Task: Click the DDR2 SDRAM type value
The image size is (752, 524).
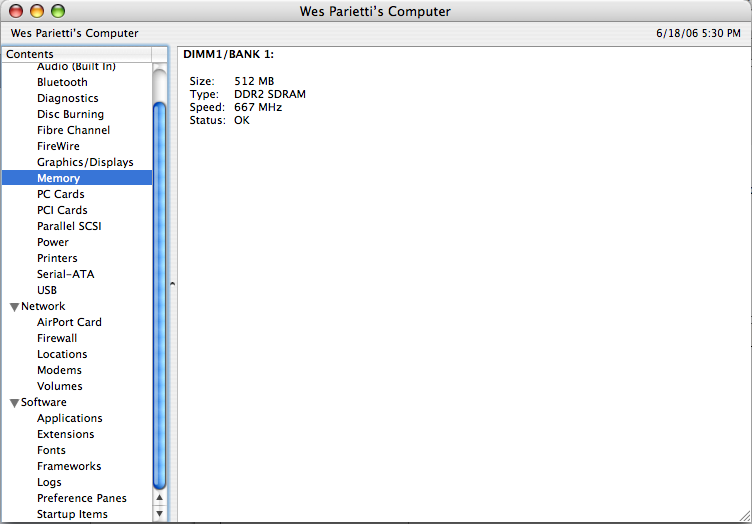Action: coord(270,94)
